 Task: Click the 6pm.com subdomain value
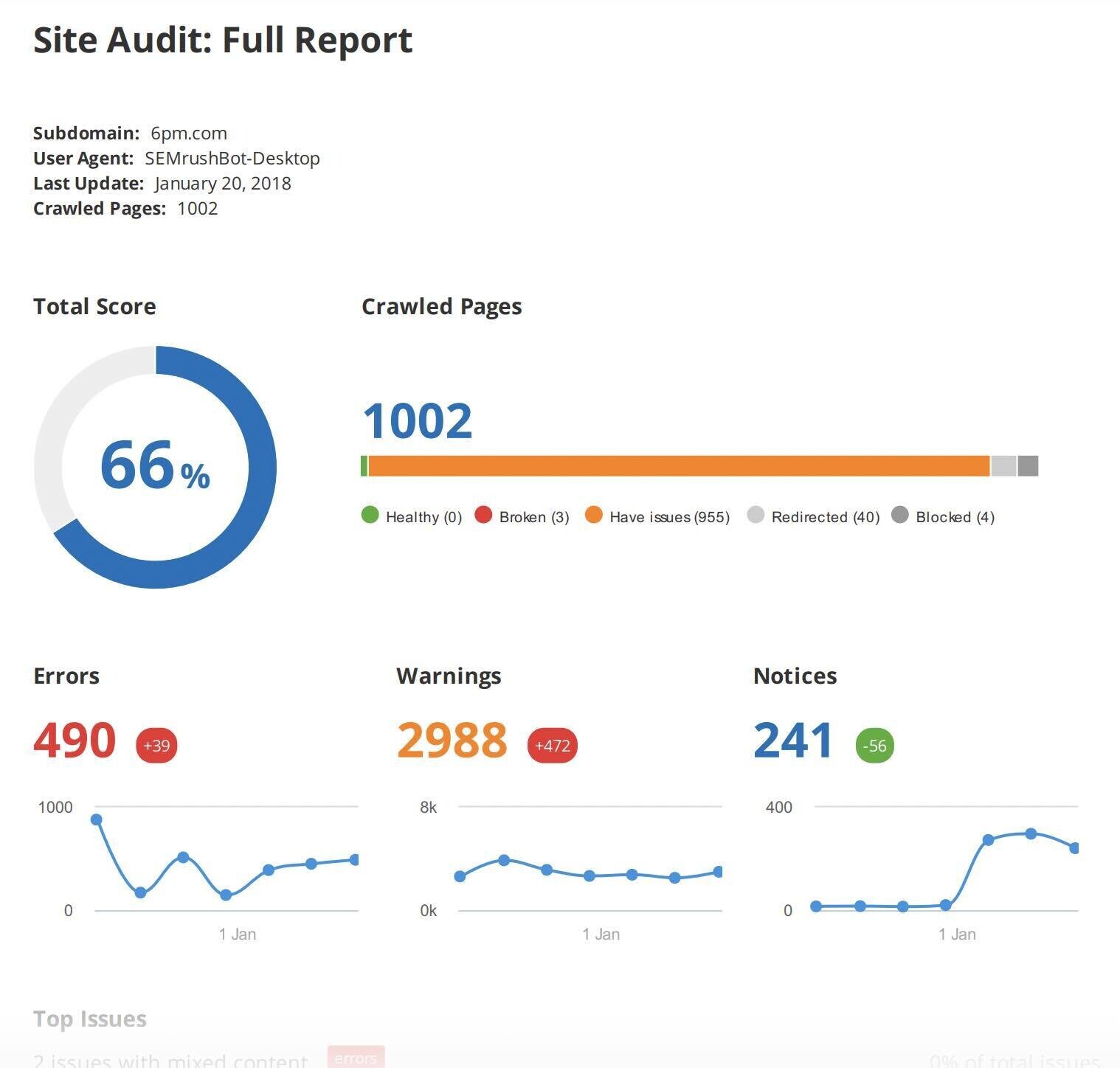pyautogui.click(x=188, y=133)
